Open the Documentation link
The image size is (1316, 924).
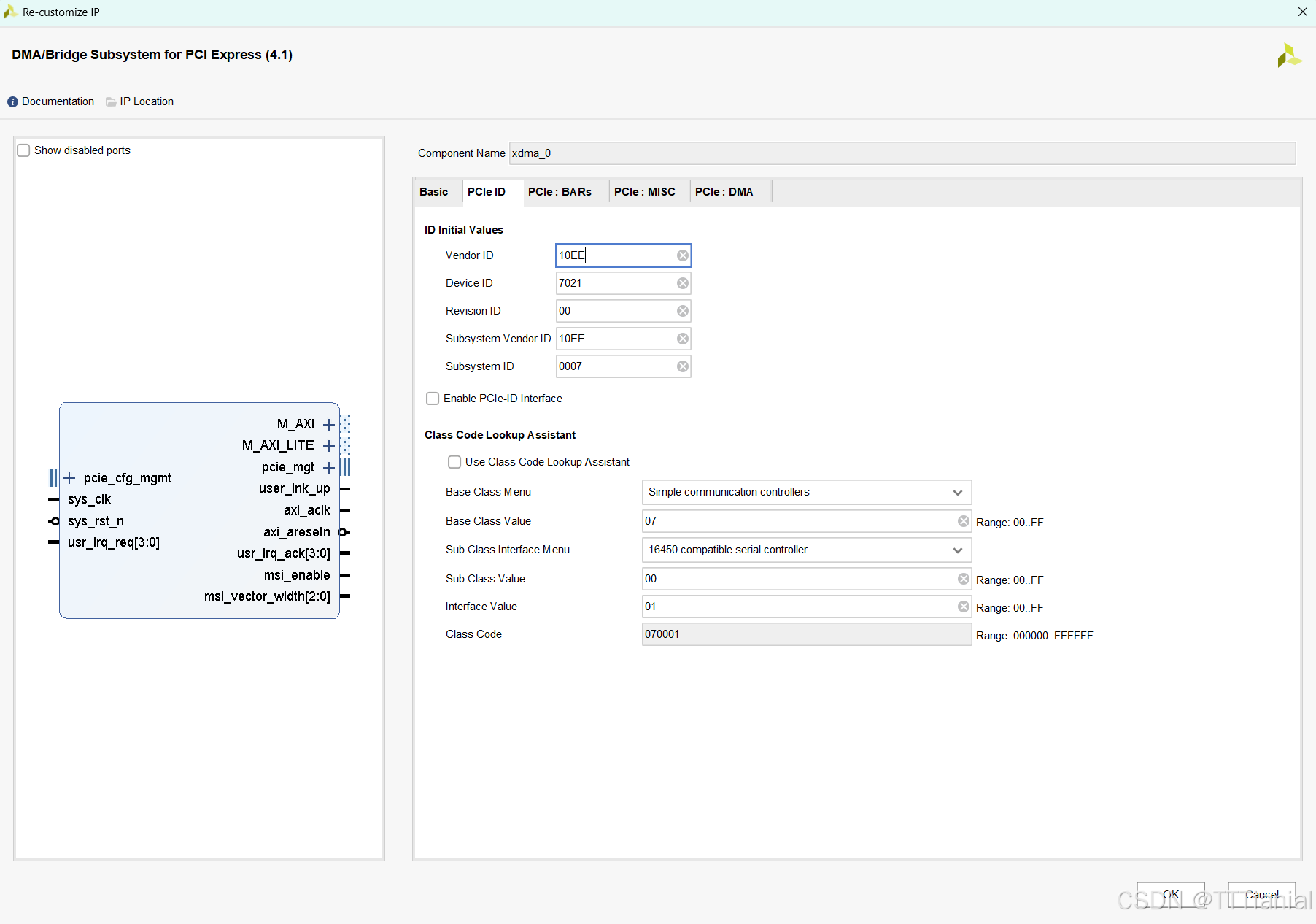click(58, 101)
